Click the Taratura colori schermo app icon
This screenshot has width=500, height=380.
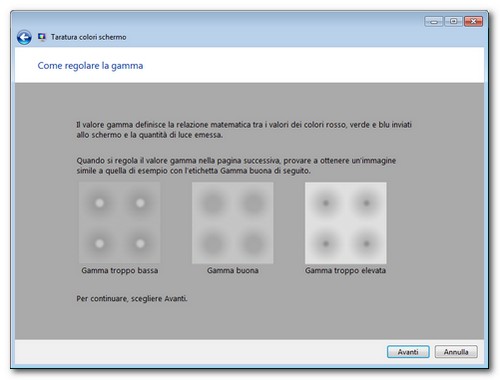[42, 37]
